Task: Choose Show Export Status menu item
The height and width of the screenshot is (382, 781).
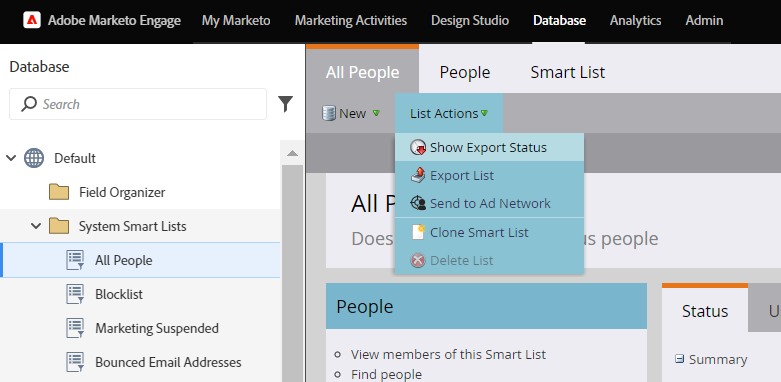Action: point(489,147)
